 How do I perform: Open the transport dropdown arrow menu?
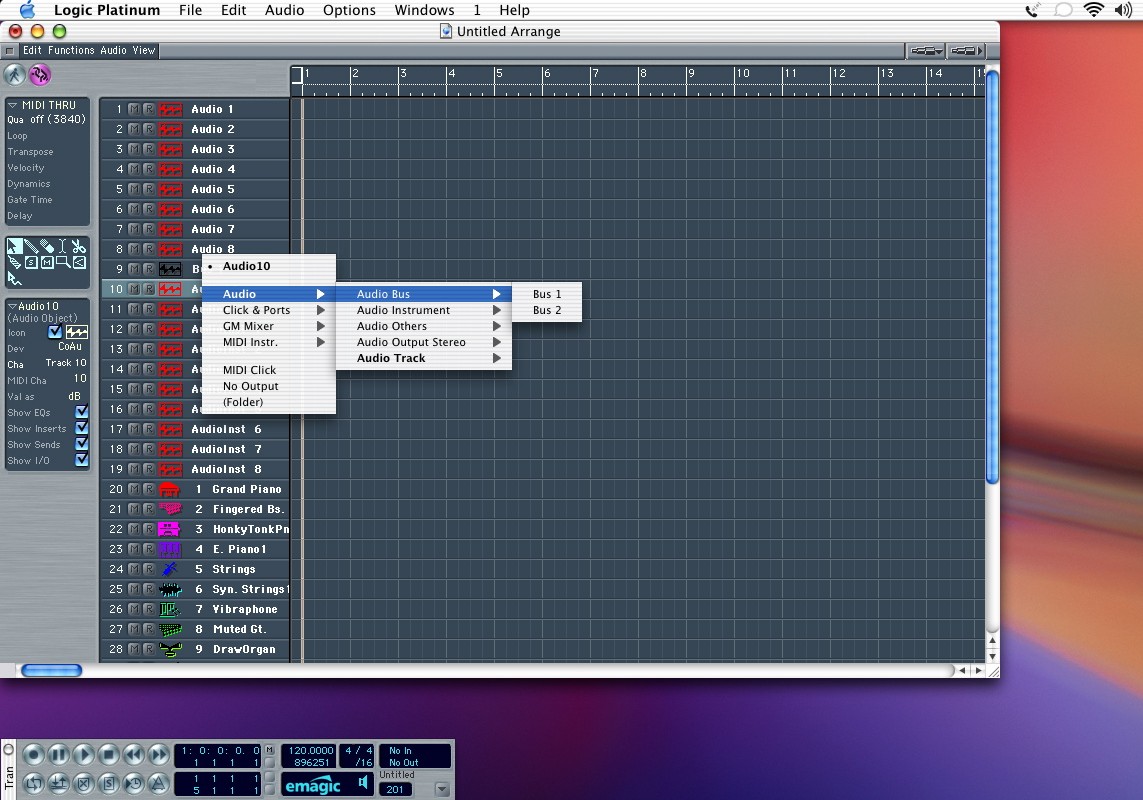click(441, 788)
